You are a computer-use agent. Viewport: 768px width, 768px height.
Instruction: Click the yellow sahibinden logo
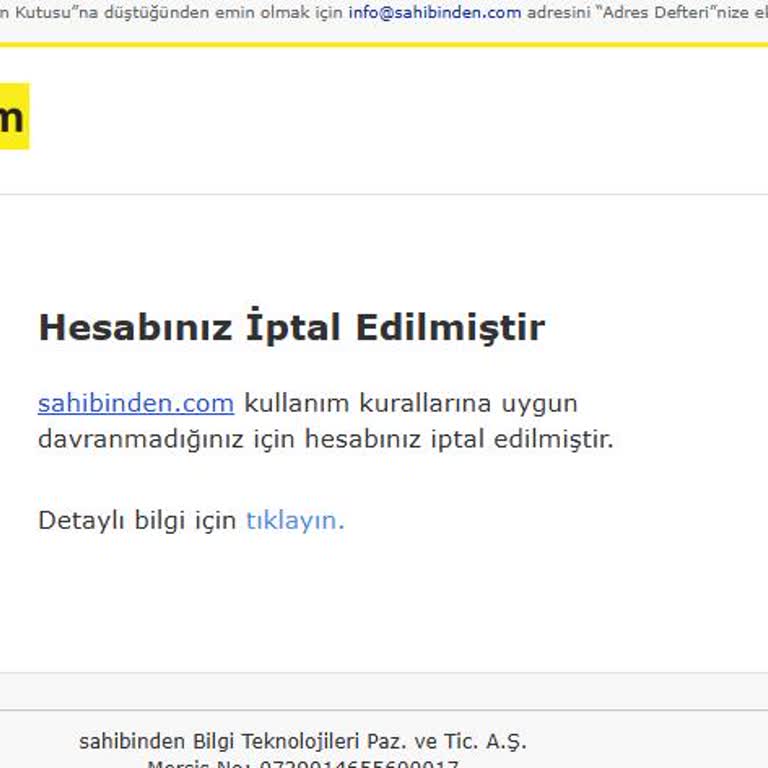click(14, 116)
